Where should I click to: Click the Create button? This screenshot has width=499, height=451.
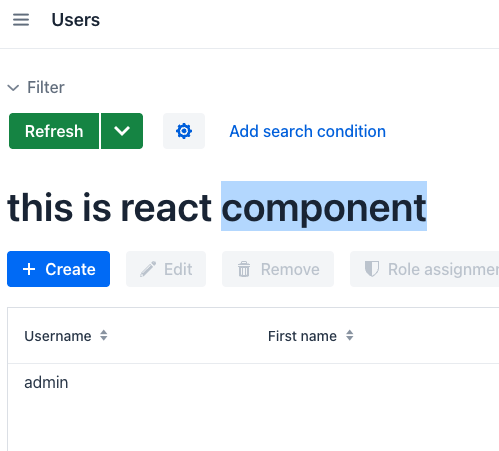[x=58, y=269]
